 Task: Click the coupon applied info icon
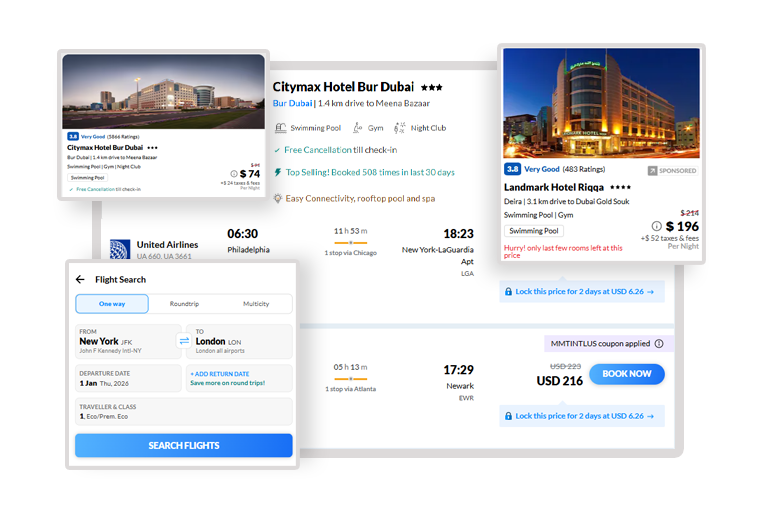click(x=659, y=343)
